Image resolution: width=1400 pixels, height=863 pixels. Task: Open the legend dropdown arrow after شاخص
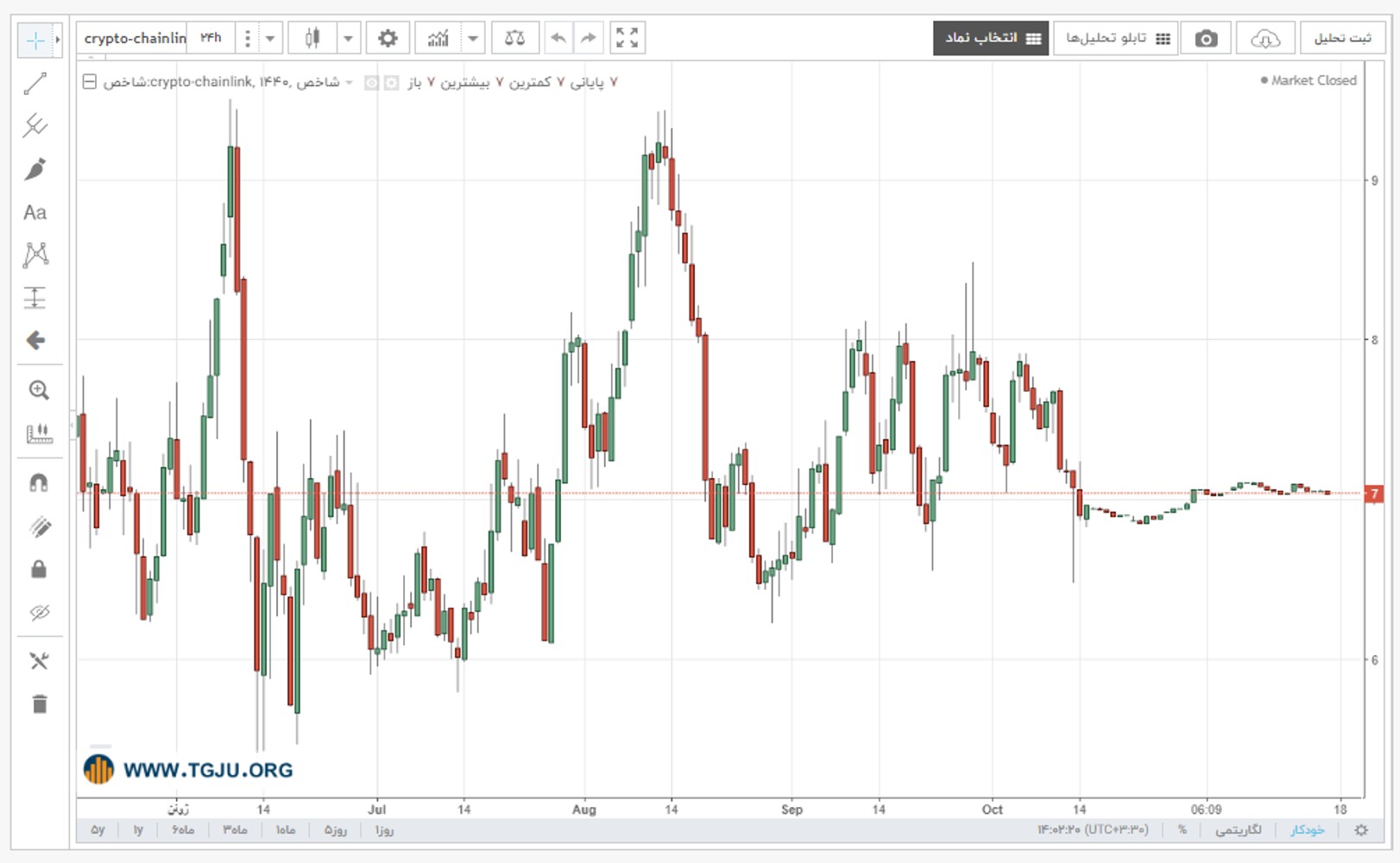350,83
